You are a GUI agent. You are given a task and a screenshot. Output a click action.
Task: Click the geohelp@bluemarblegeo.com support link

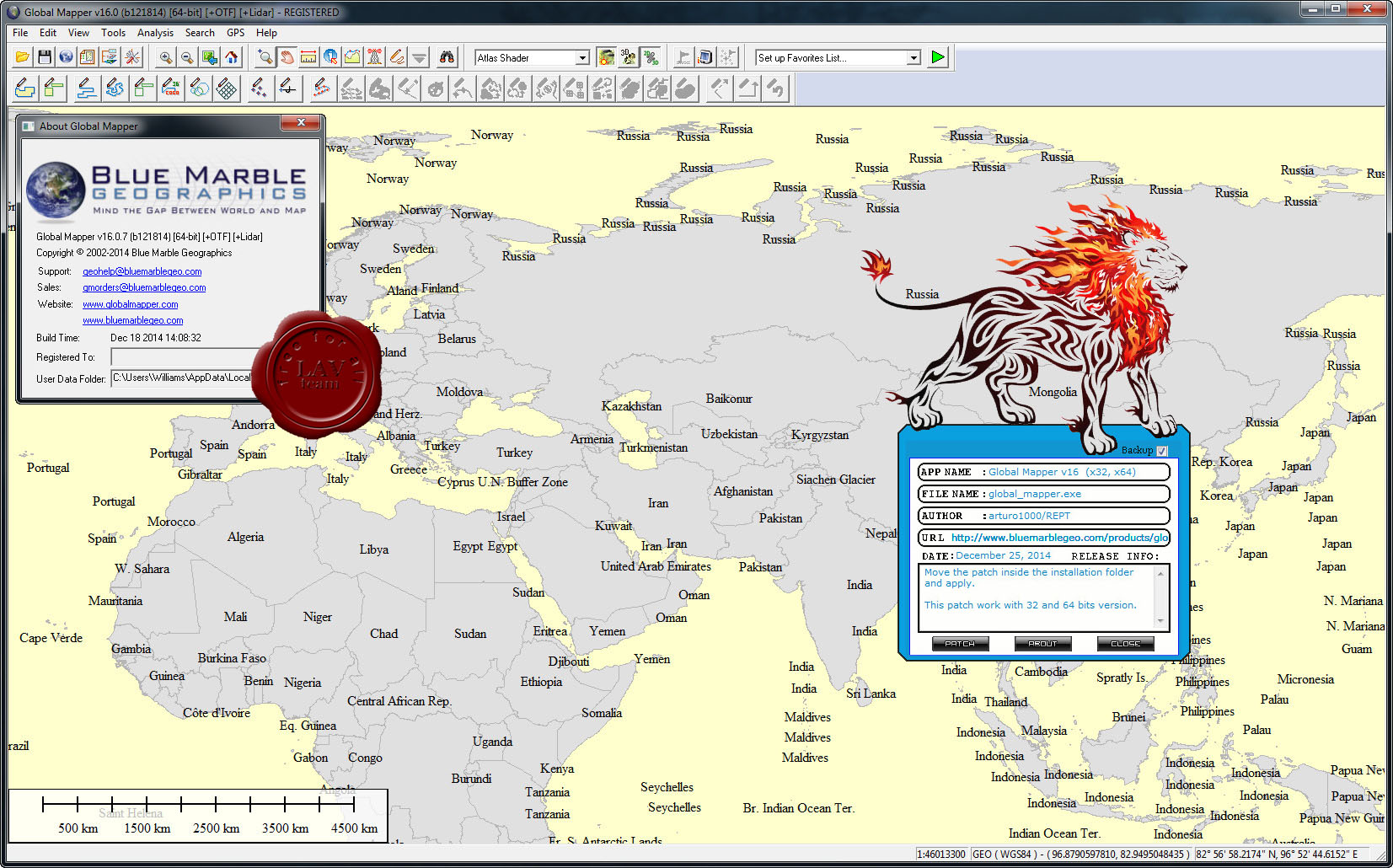142,271
